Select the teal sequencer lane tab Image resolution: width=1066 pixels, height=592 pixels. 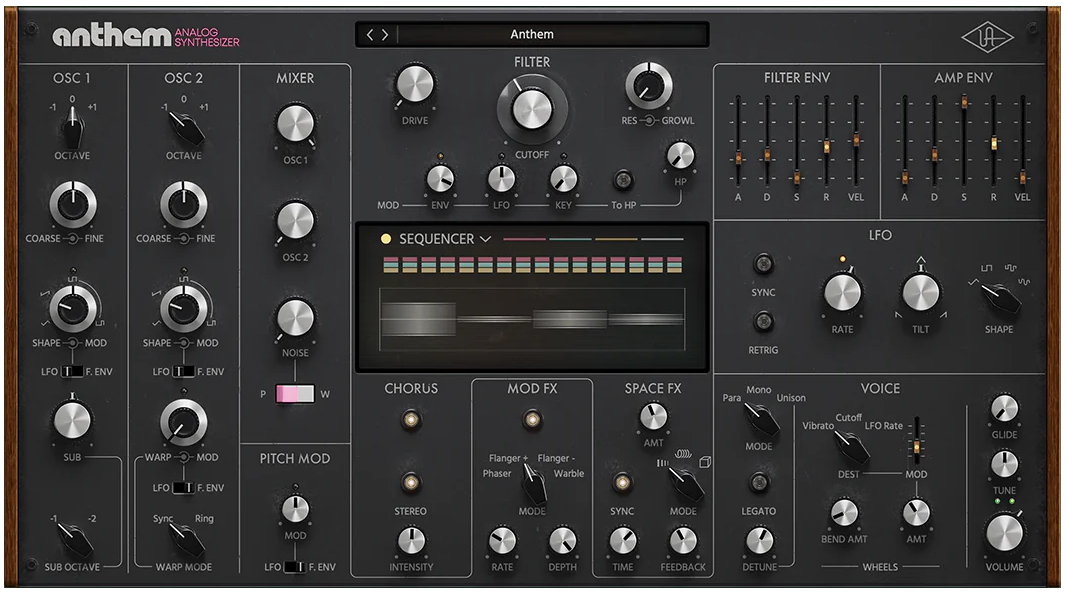tap(570, 239)
